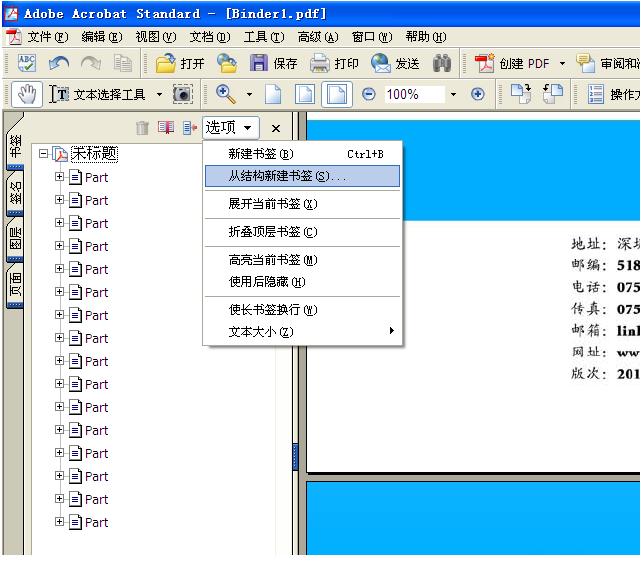Image resolution: width=643 pixels, height=561 pixels.
Task: Click the Snapshot camera tool
Action: coord(182,94)
